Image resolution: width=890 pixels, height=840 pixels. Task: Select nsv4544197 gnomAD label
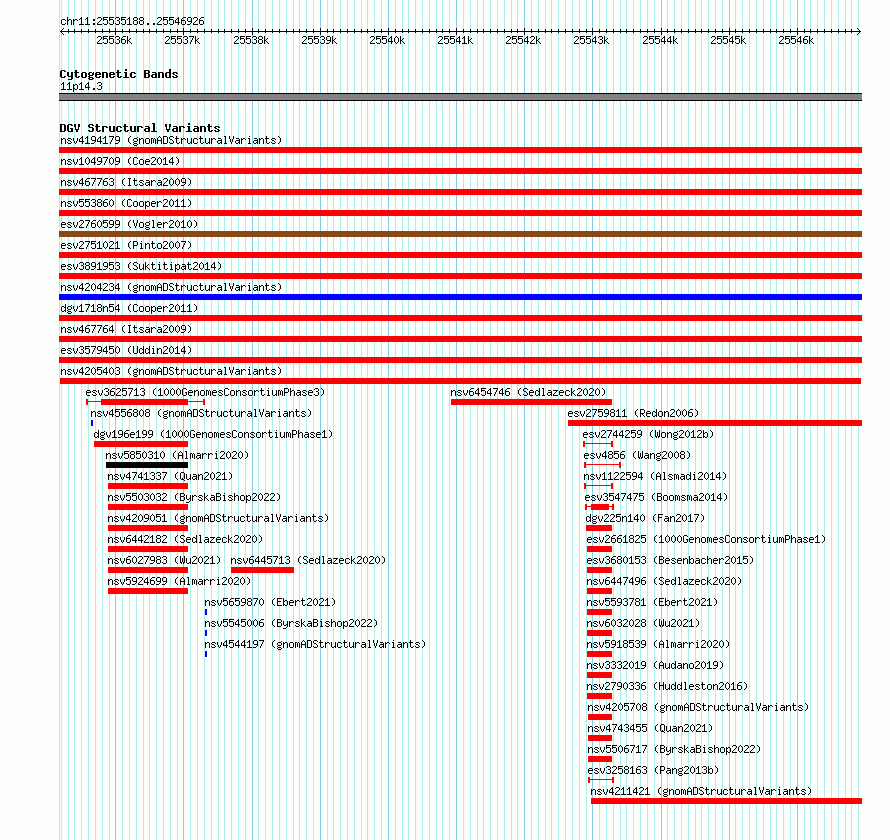(x=315, y=644)
